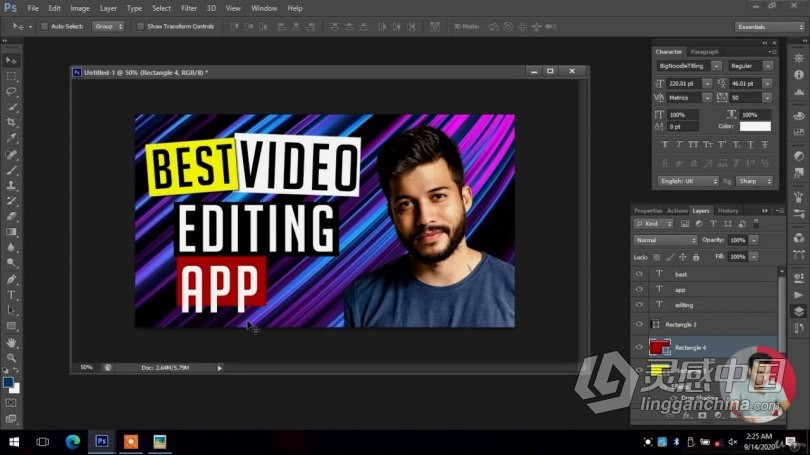
Task: Open the Windows Start menu
Action: [14, 442]
